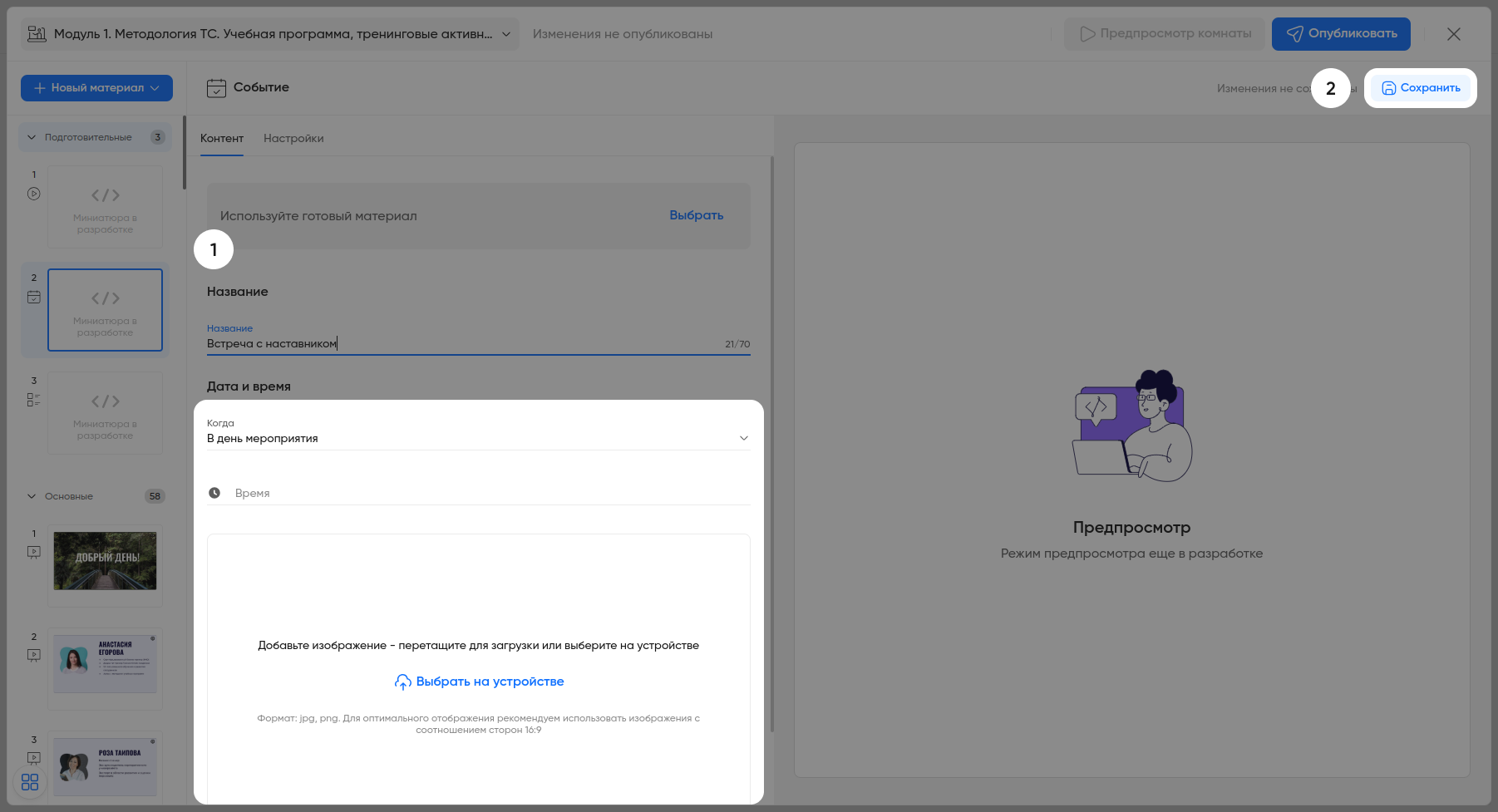Screen dimensions: 1498x812
Task: Click the Название text input field
Action: point(466,344)
